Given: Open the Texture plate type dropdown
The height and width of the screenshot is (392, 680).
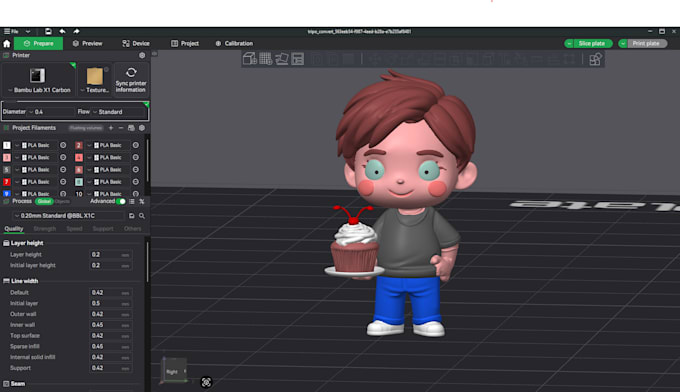Looking at the screenshot, I should 95,79.
